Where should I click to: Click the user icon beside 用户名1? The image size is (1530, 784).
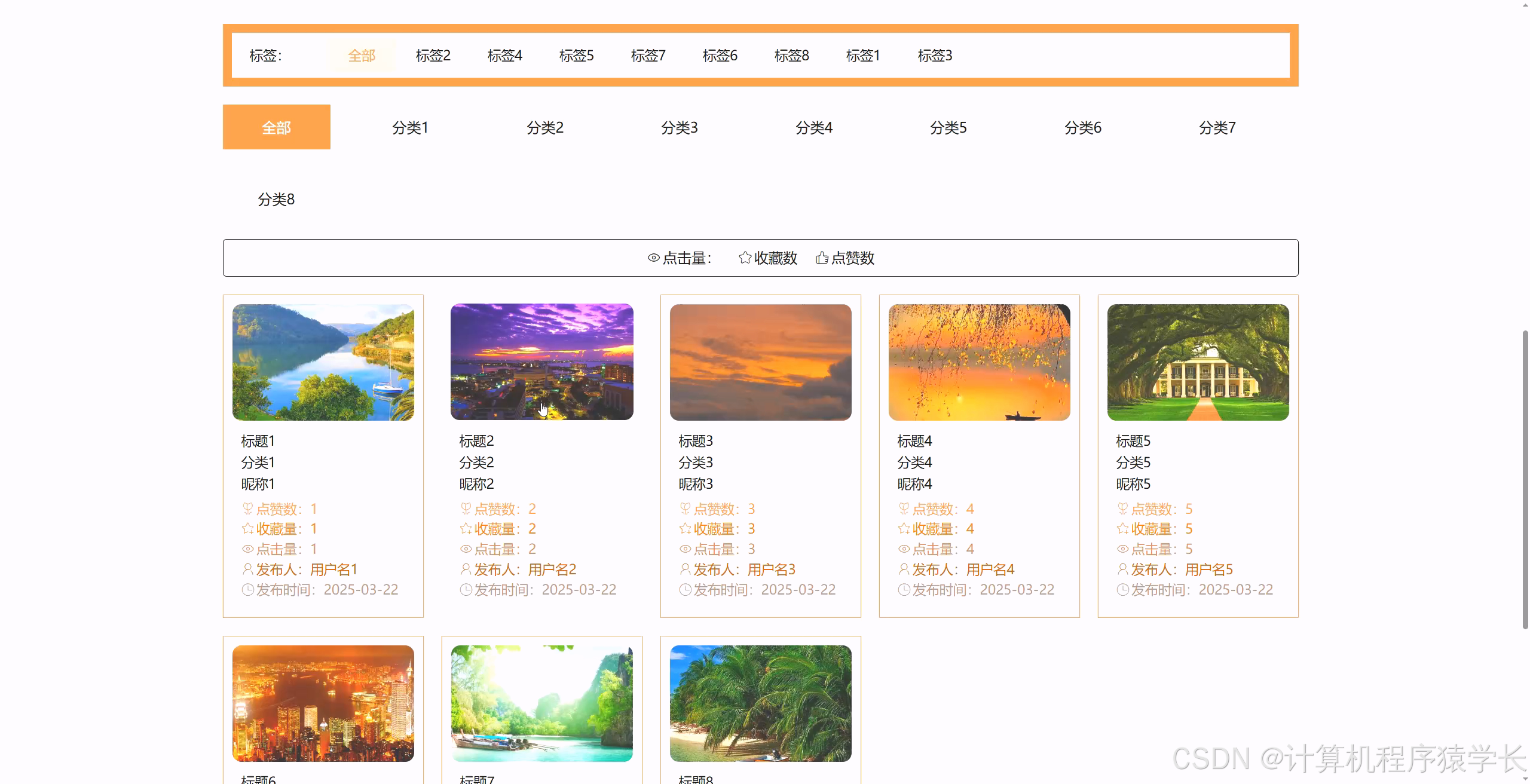[x=247, y=569]
